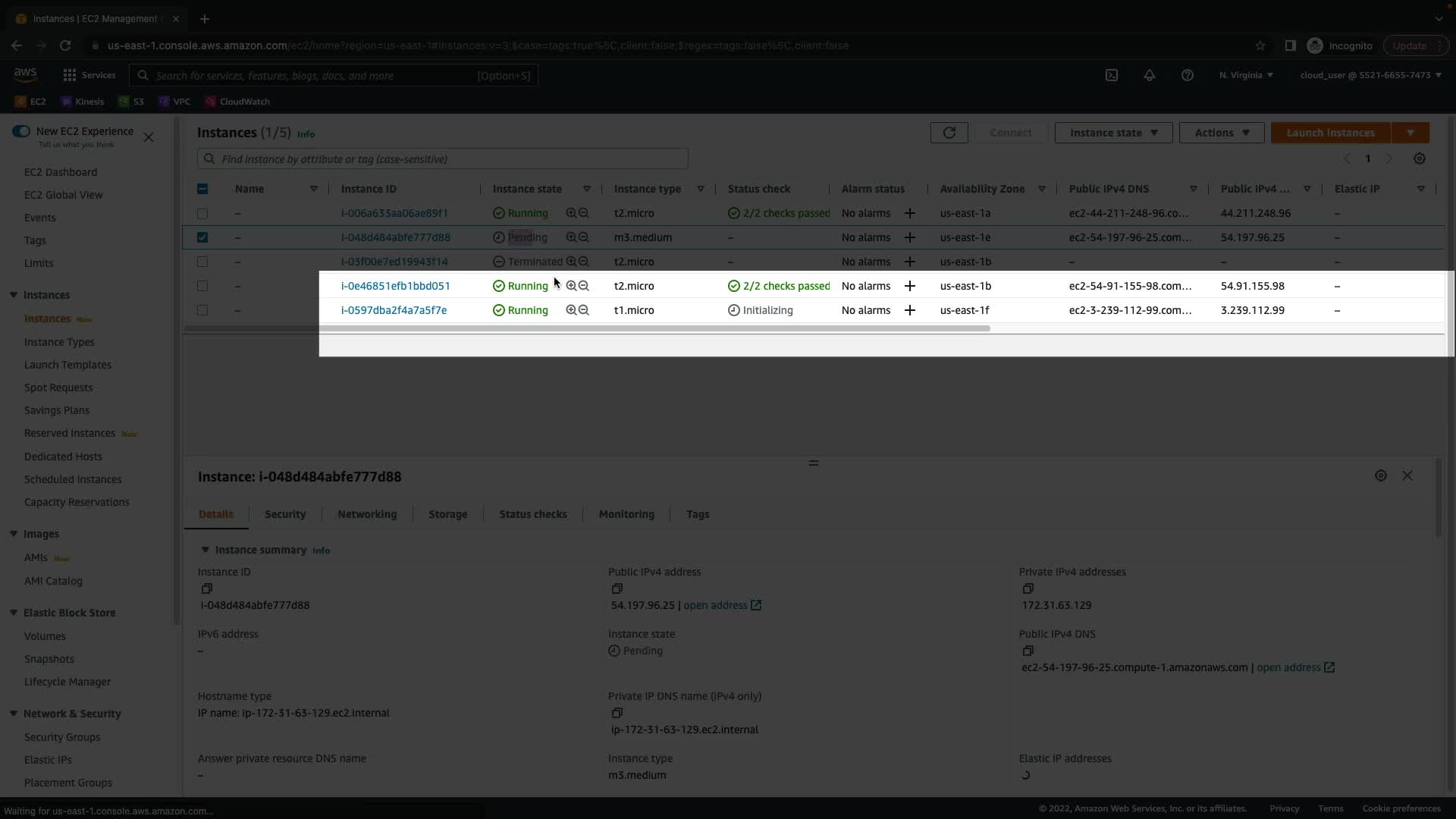
Task: Open the Instance state dropdown
Action: click(1113, 133)
